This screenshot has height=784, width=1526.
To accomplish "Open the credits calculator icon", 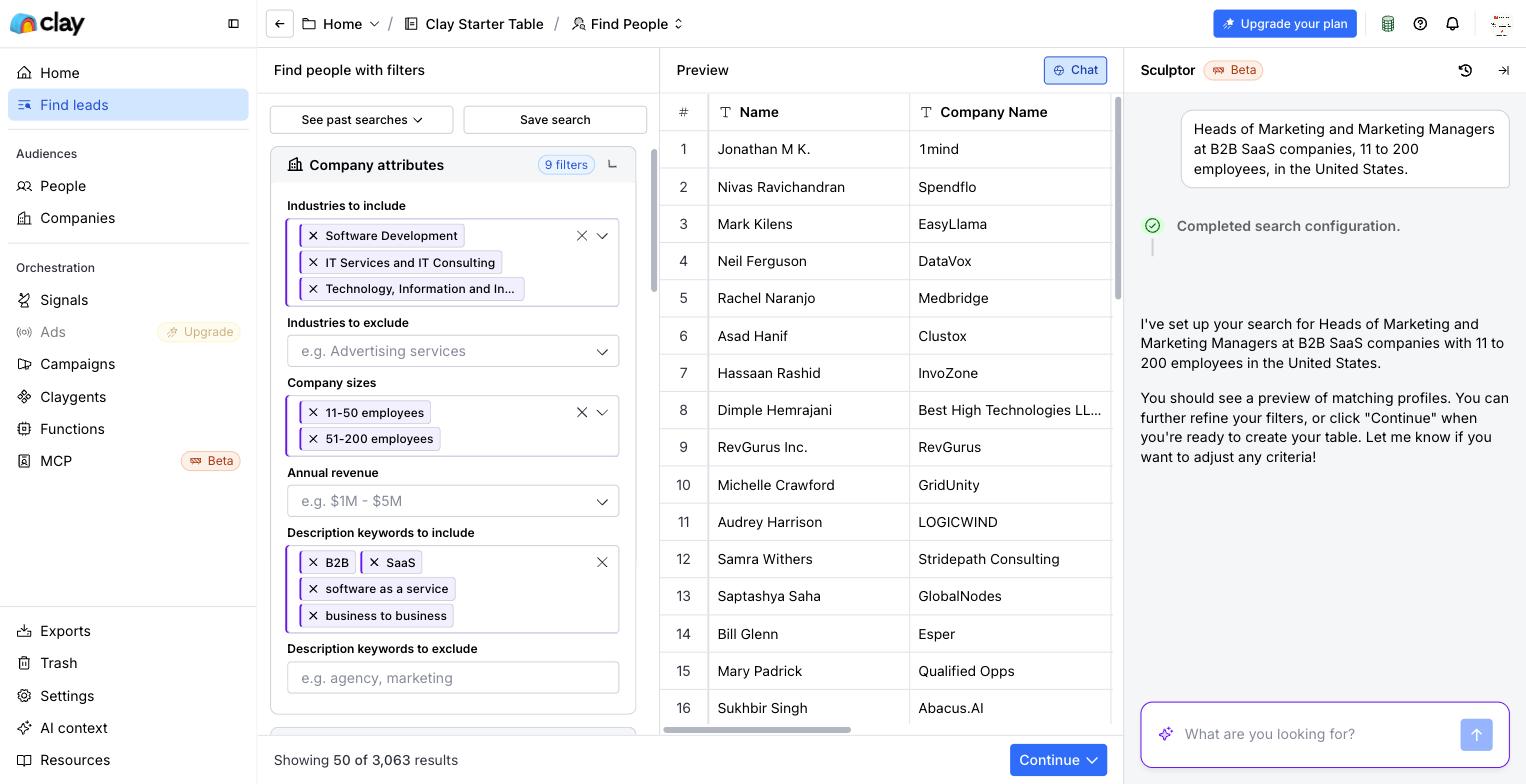I will [1388, 24].
